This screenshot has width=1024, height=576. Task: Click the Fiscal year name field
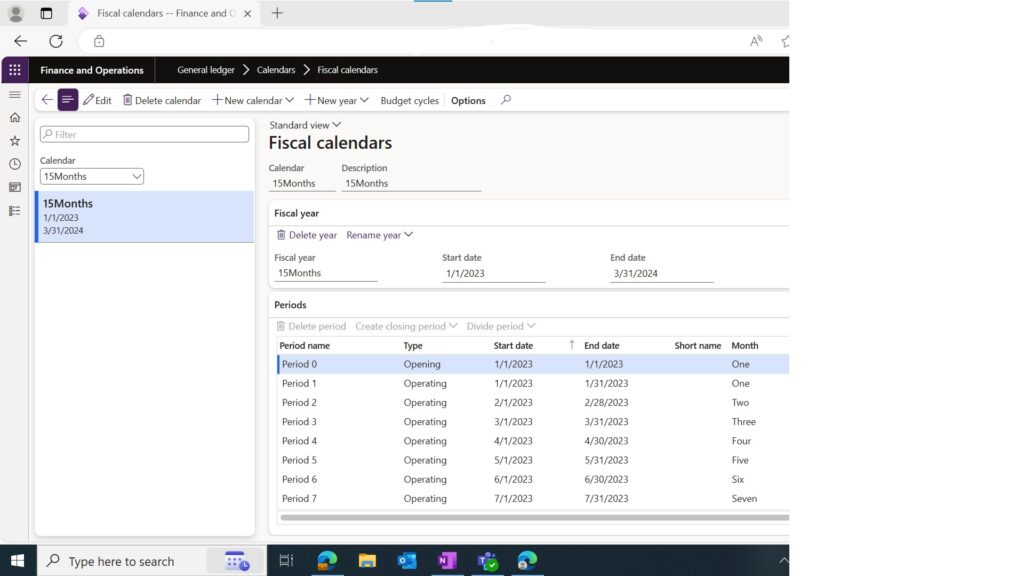[326, 273]
